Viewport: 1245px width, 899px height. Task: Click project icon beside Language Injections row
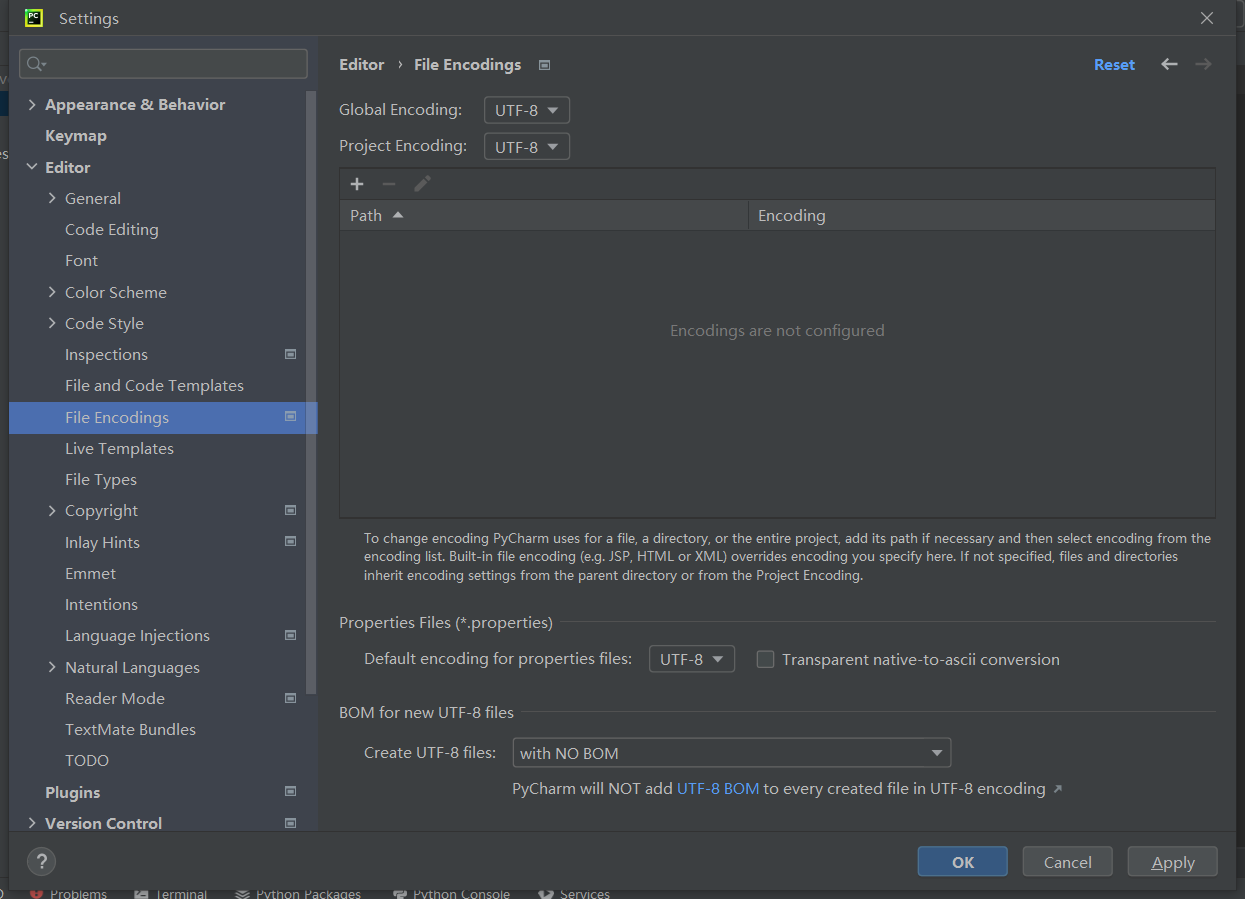point(290,635)
